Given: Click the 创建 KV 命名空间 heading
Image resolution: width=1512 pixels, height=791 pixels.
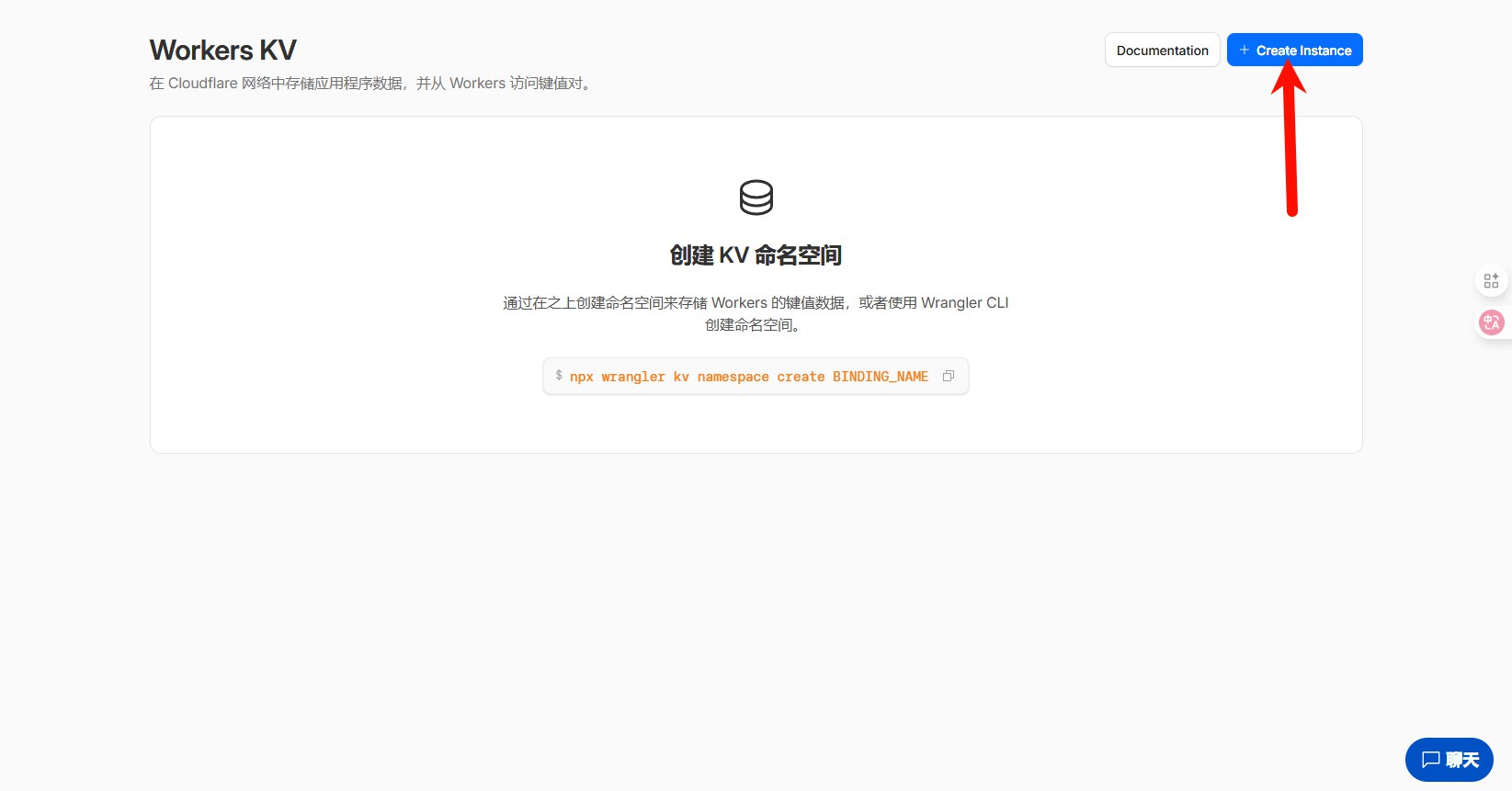Looking at the screenshot, I should tap(756, 255).
